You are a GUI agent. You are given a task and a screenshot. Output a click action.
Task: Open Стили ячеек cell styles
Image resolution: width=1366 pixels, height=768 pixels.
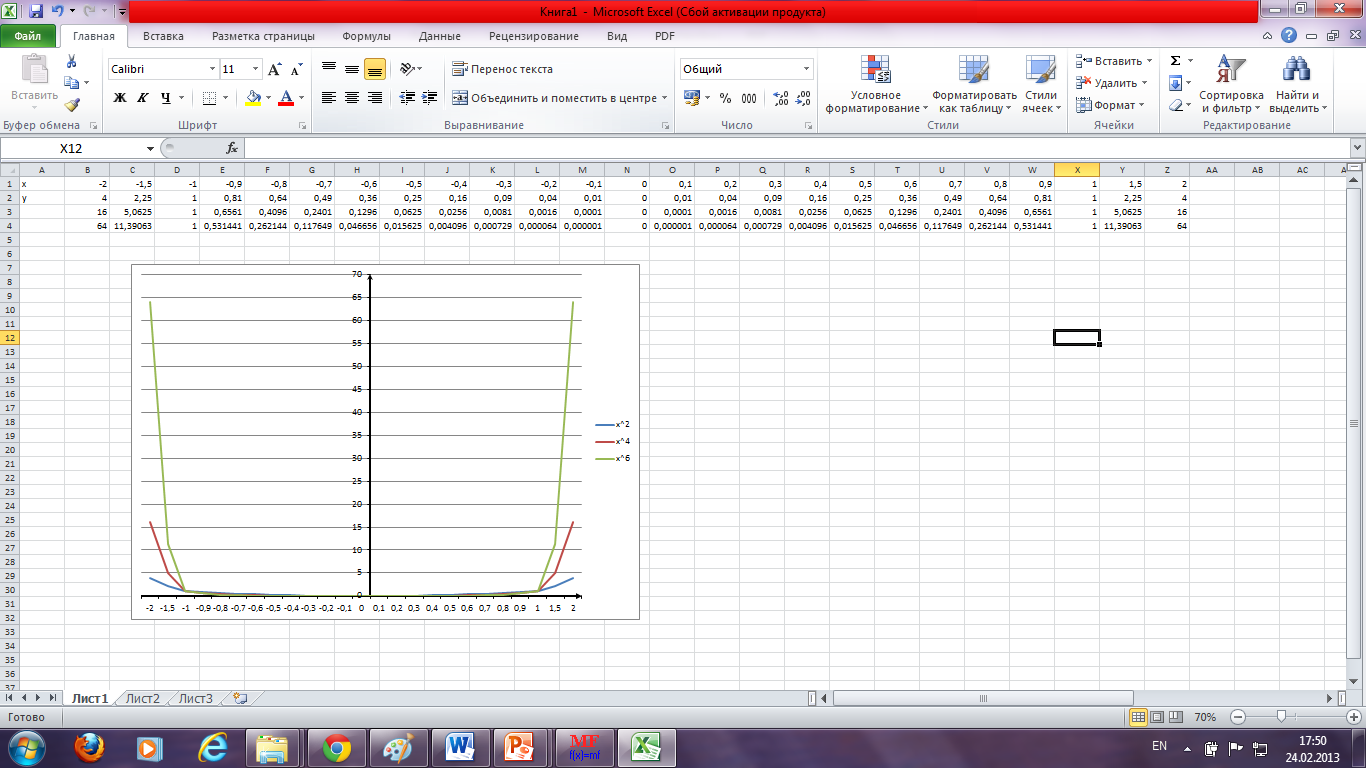[x=1041, y=84]
